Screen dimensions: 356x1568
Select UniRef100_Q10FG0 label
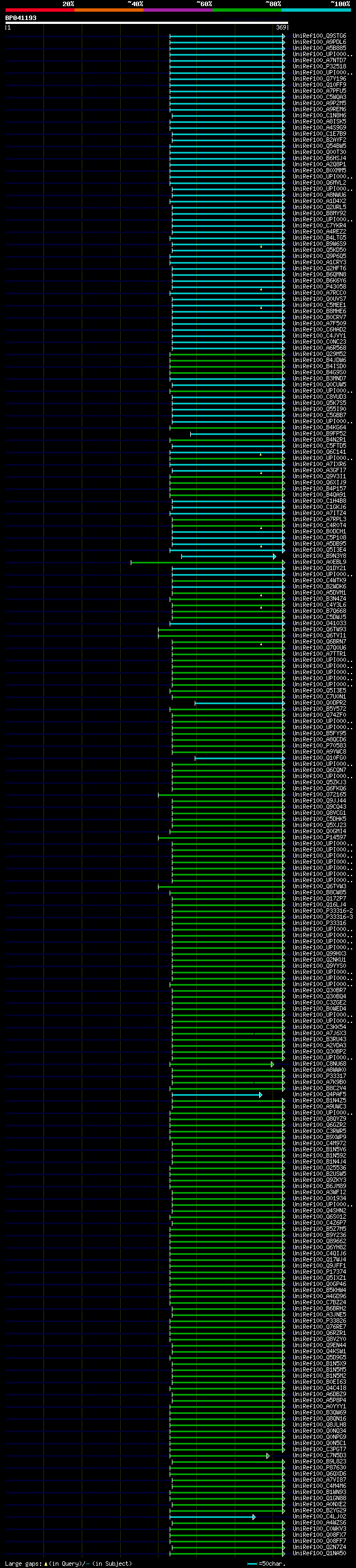(x=319, y=758)
